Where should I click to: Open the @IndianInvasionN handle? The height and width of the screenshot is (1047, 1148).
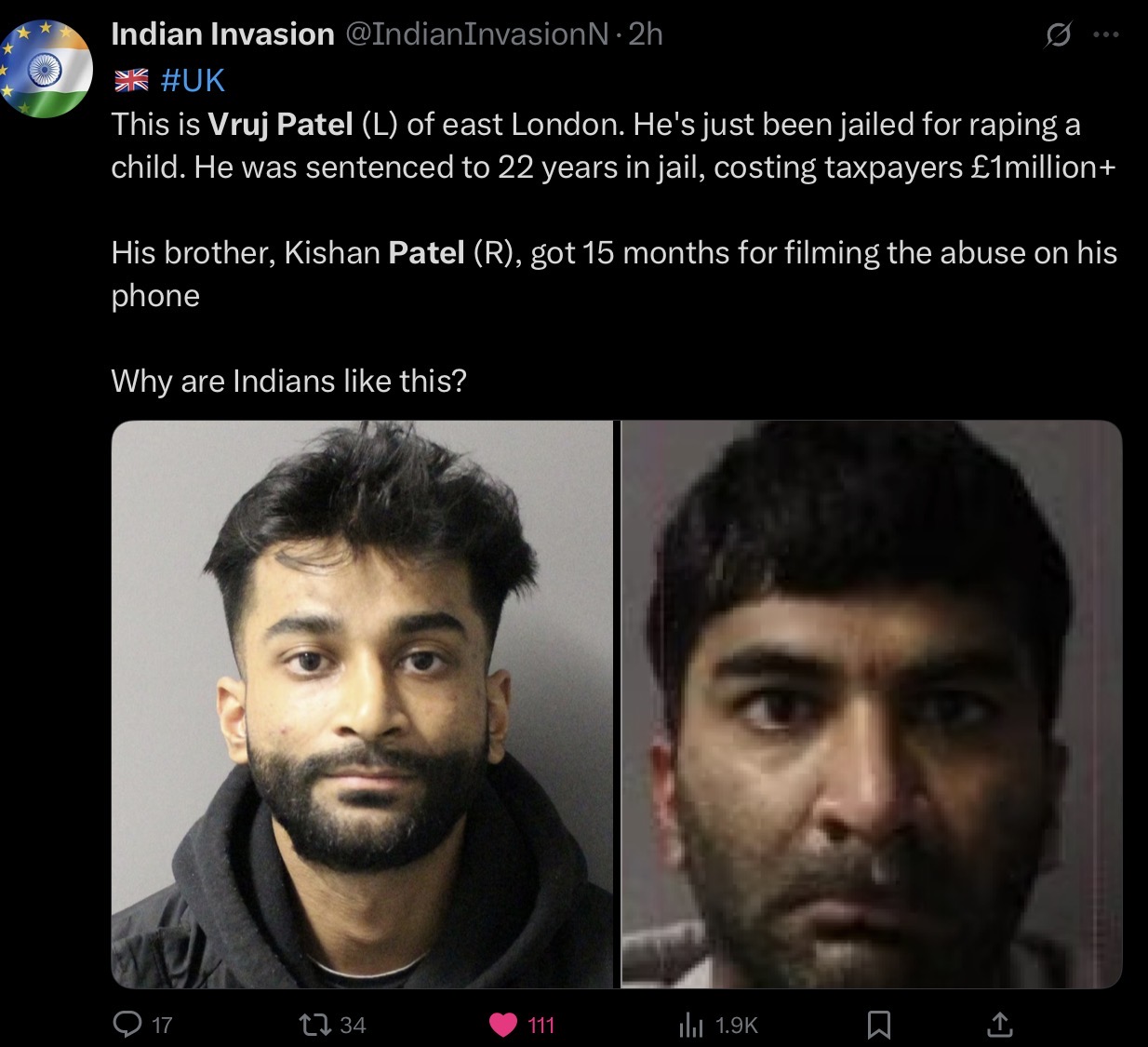[x=477, y=34]
